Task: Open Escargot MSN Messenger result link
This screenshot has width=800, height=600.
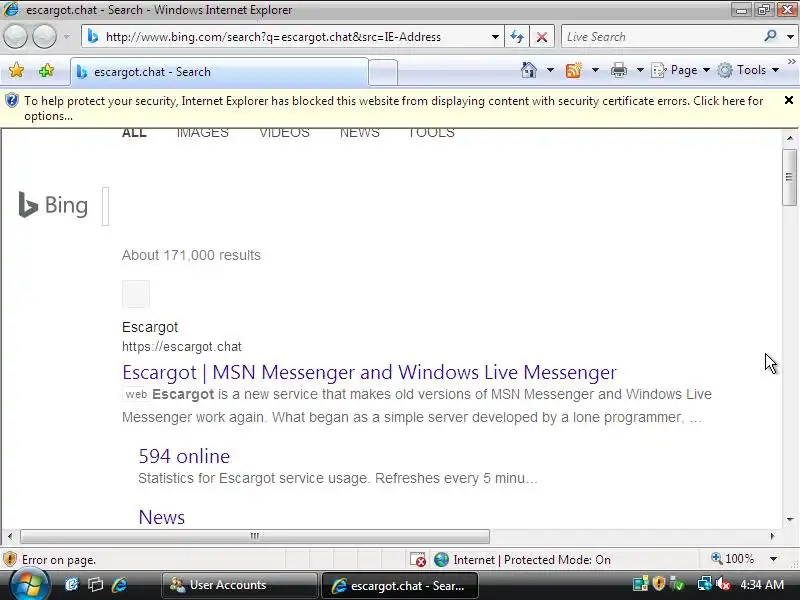Action: 369,372
